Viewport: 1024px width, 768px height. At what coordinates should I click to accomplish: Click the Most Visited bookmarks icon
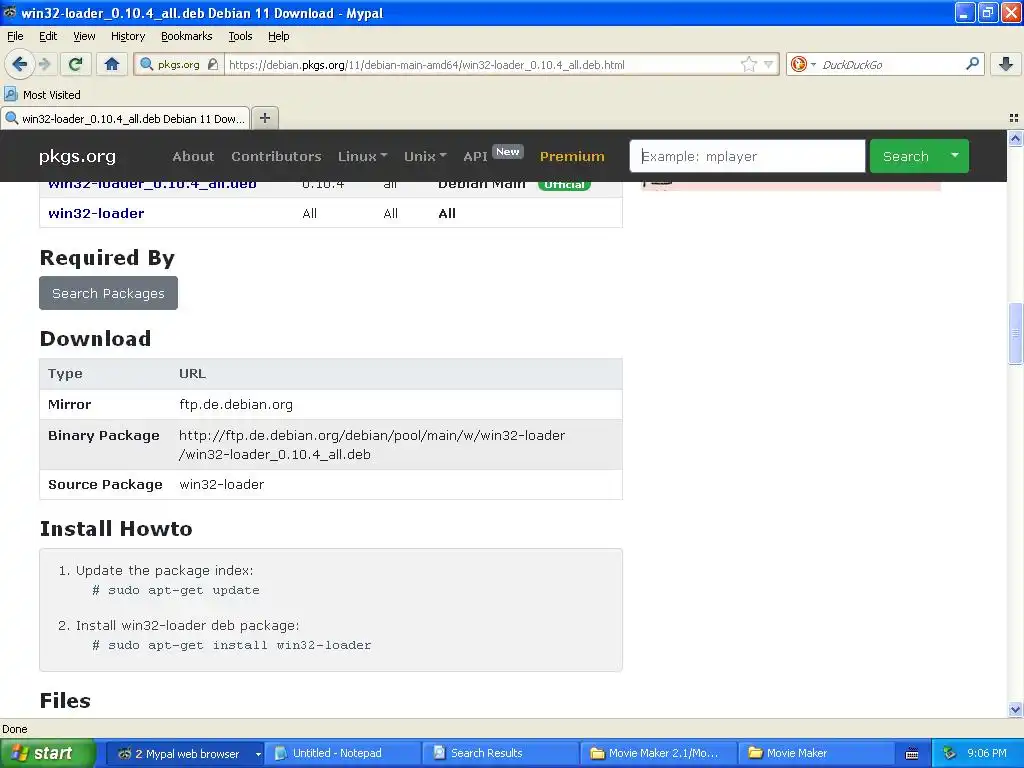pyautogui.click(x=10, y=94)
